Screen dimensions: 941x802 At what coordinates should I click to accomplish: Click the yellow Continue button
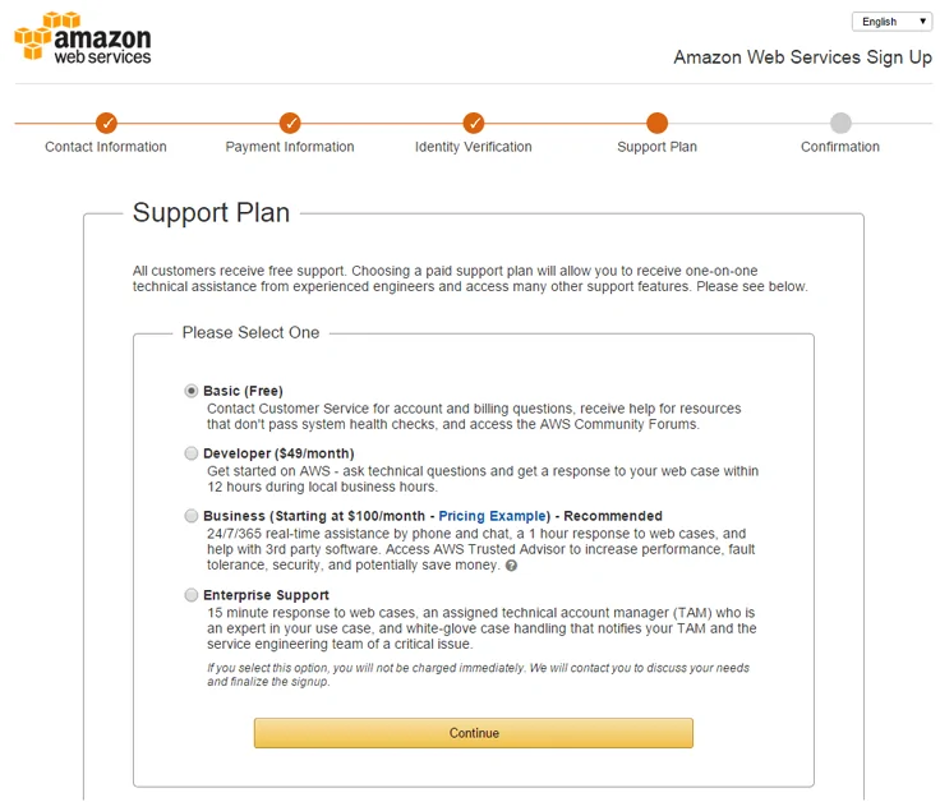(x=474, y=733)
